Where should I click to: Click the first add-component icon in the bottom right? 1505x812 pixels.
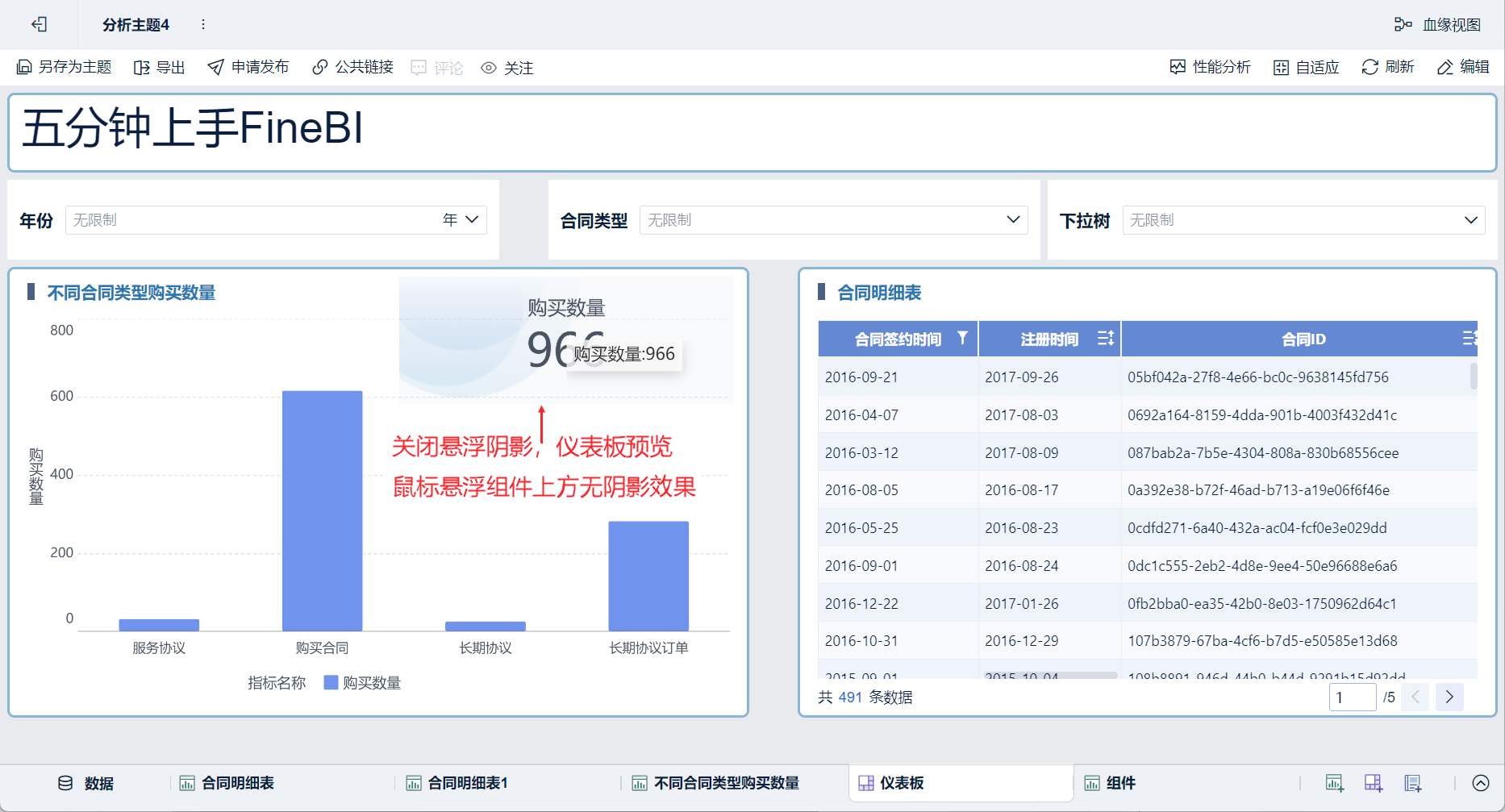pos(1334,783)
